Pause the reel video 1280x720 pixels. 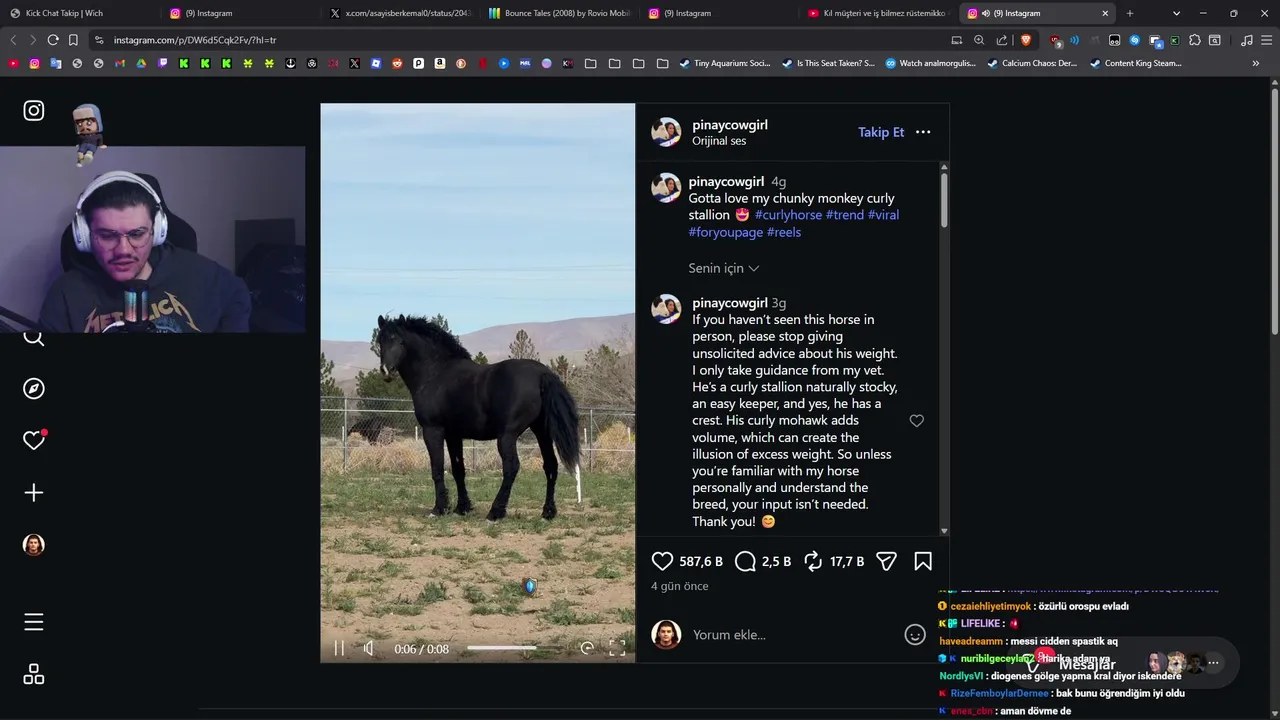(x=339, y=648)
